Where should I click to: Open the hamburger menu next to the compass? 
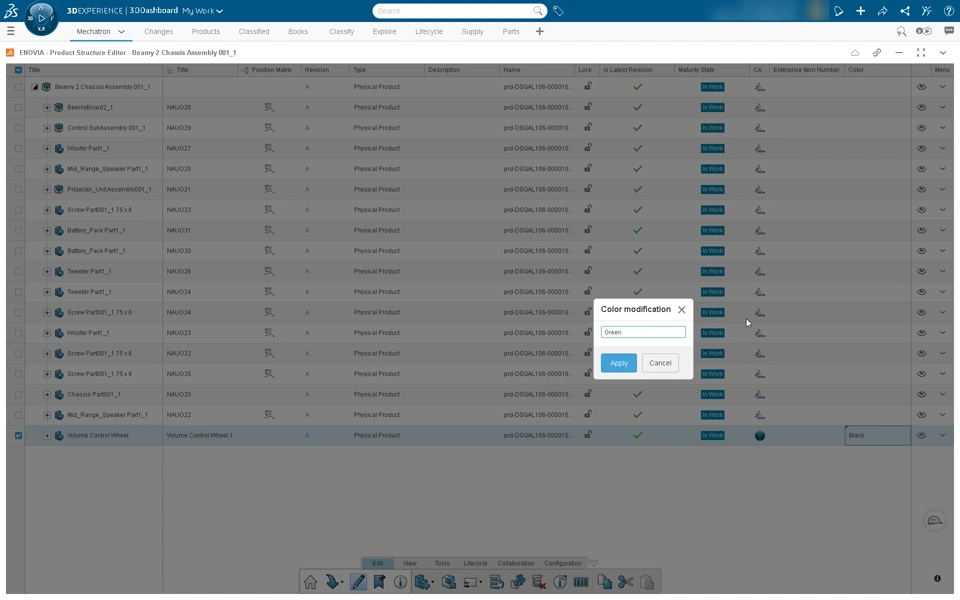click(10, 31)
